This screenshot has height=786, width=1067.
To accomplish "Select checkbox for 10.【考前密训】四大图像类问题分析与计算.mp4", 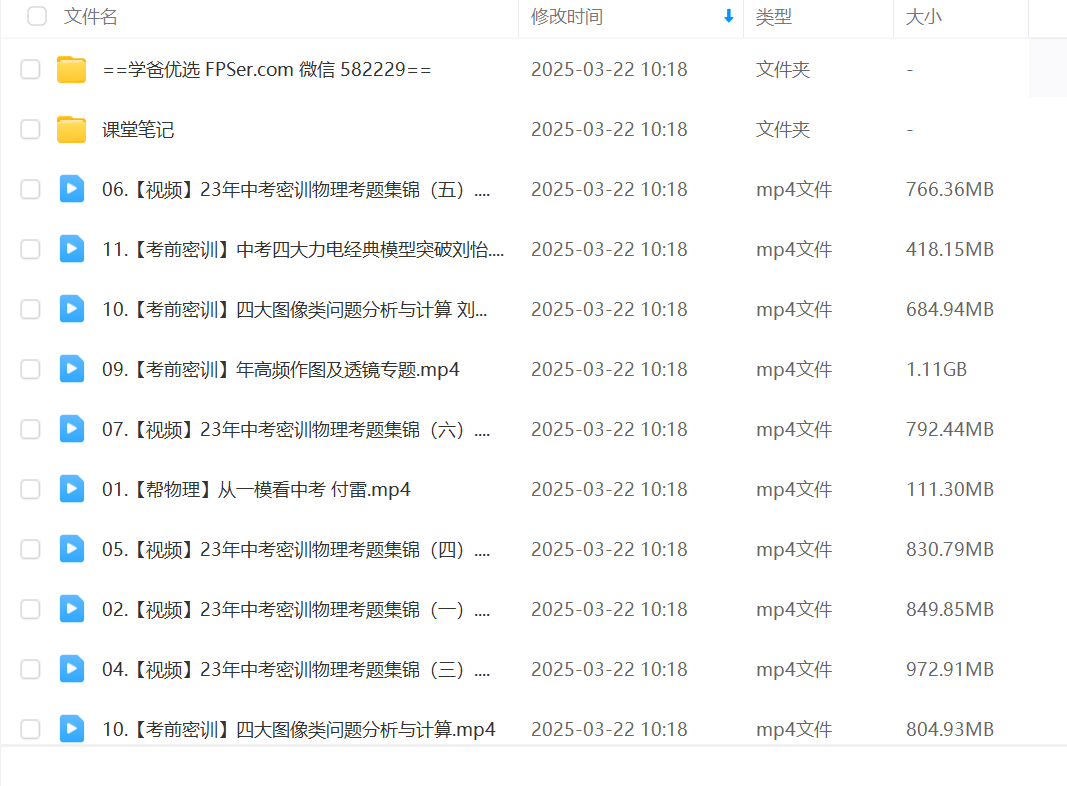I will click(x=30, y=728).
